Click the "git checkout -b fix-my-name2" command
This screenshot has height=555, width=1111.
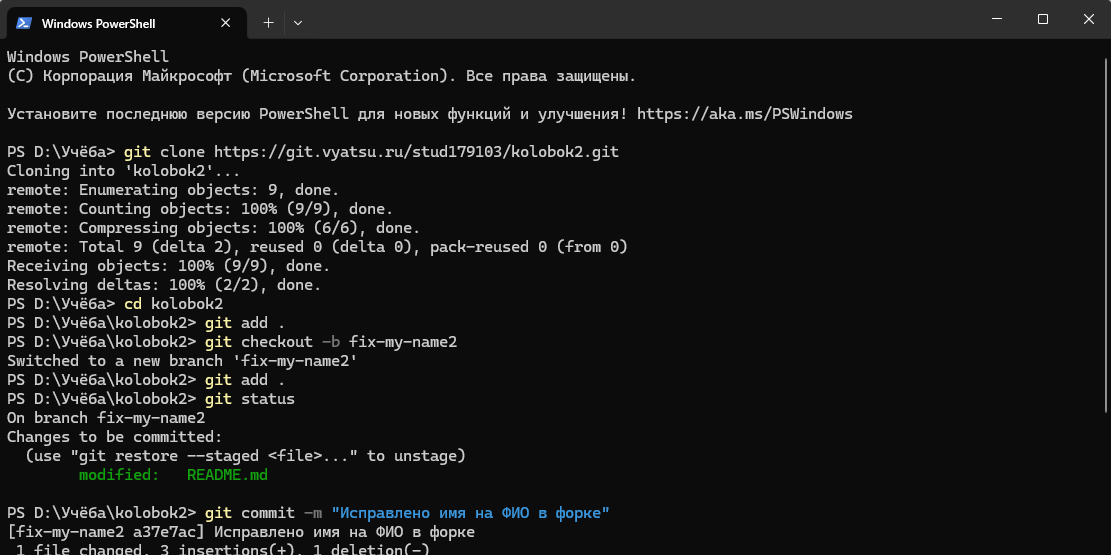(x=330, y=342)
